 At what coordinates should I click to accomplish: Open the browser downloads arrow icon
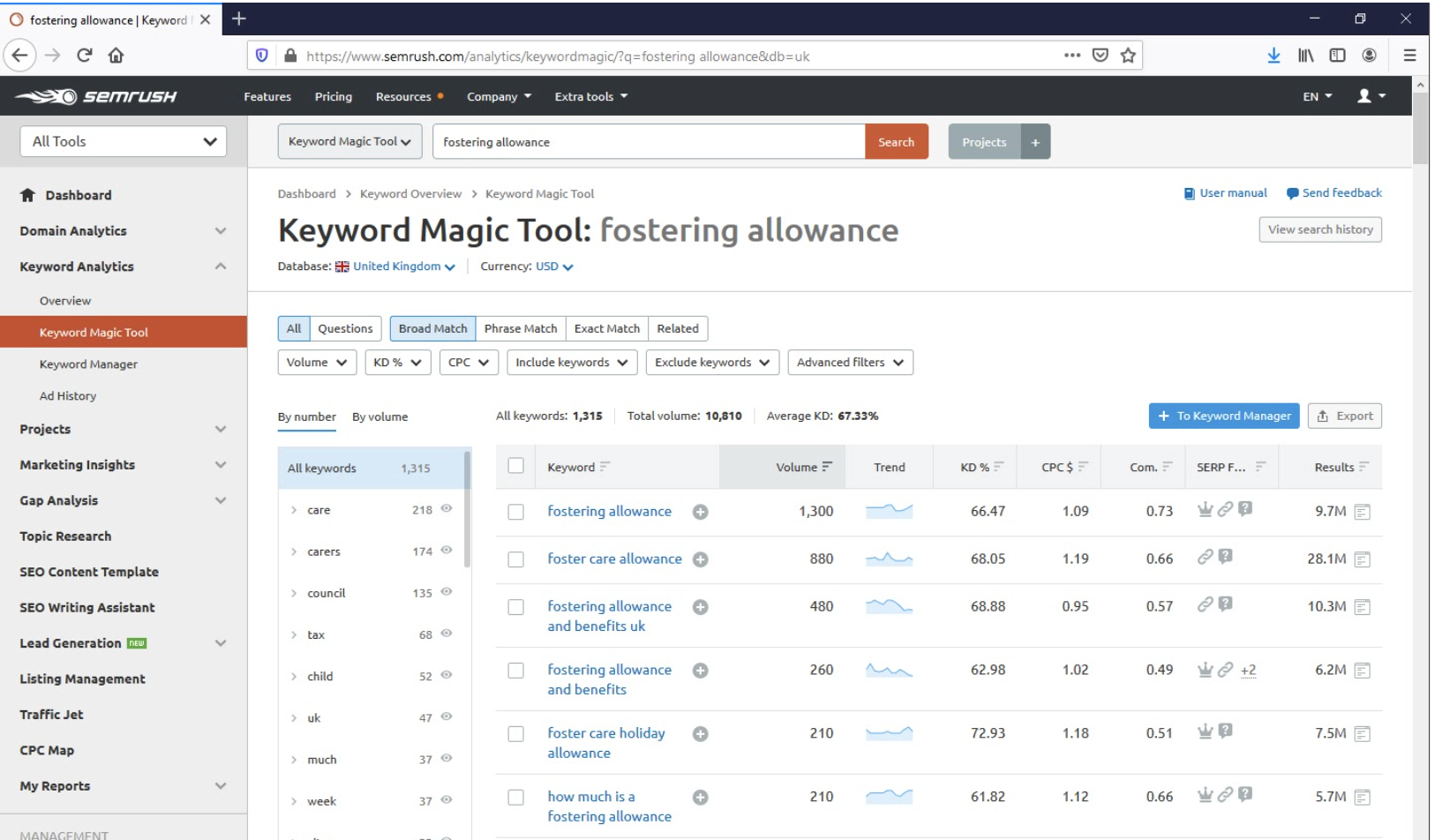(1273, 56)
